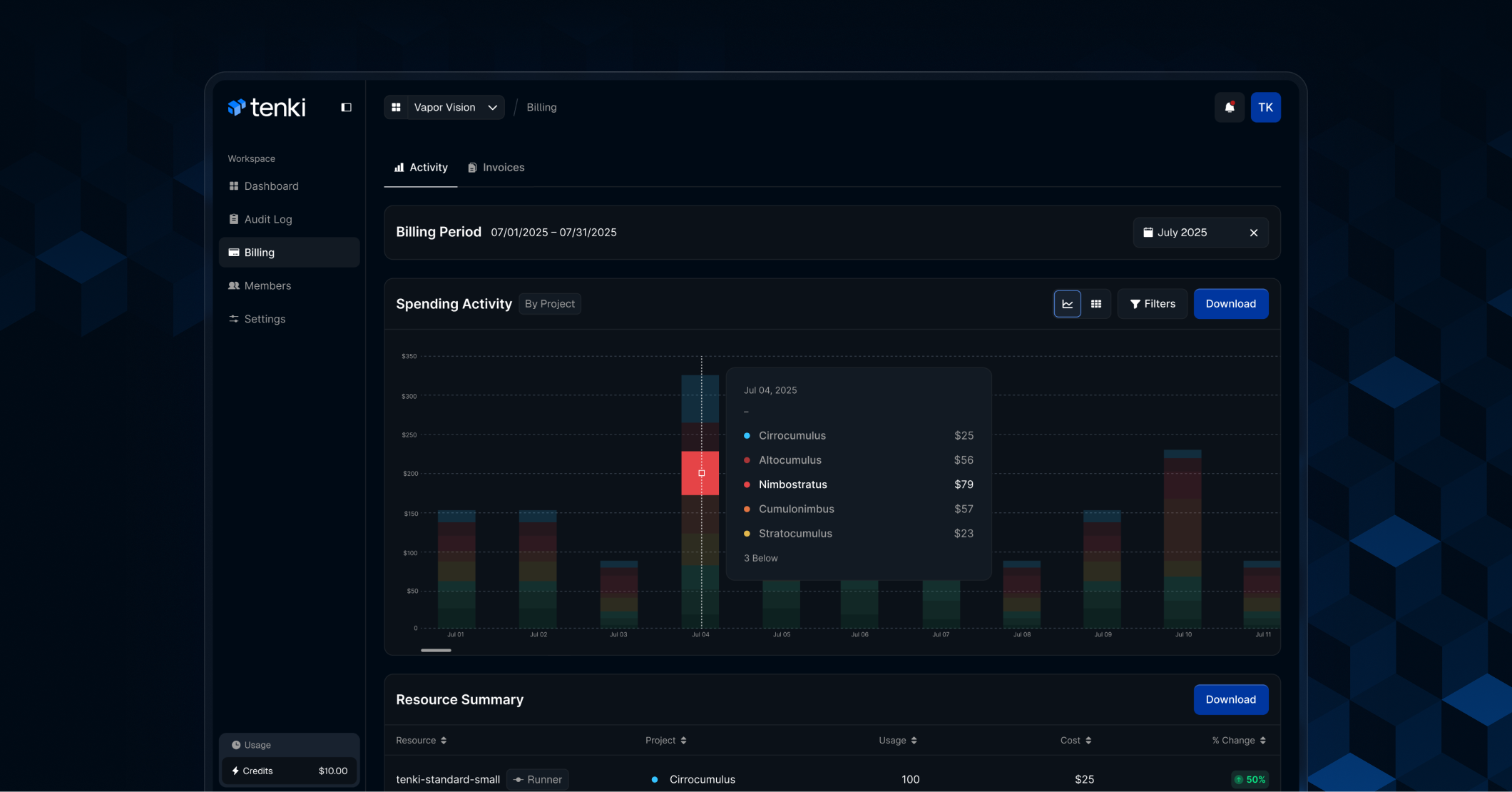Open the Filters button
Screen dimensions: 1512x792
1153,304
